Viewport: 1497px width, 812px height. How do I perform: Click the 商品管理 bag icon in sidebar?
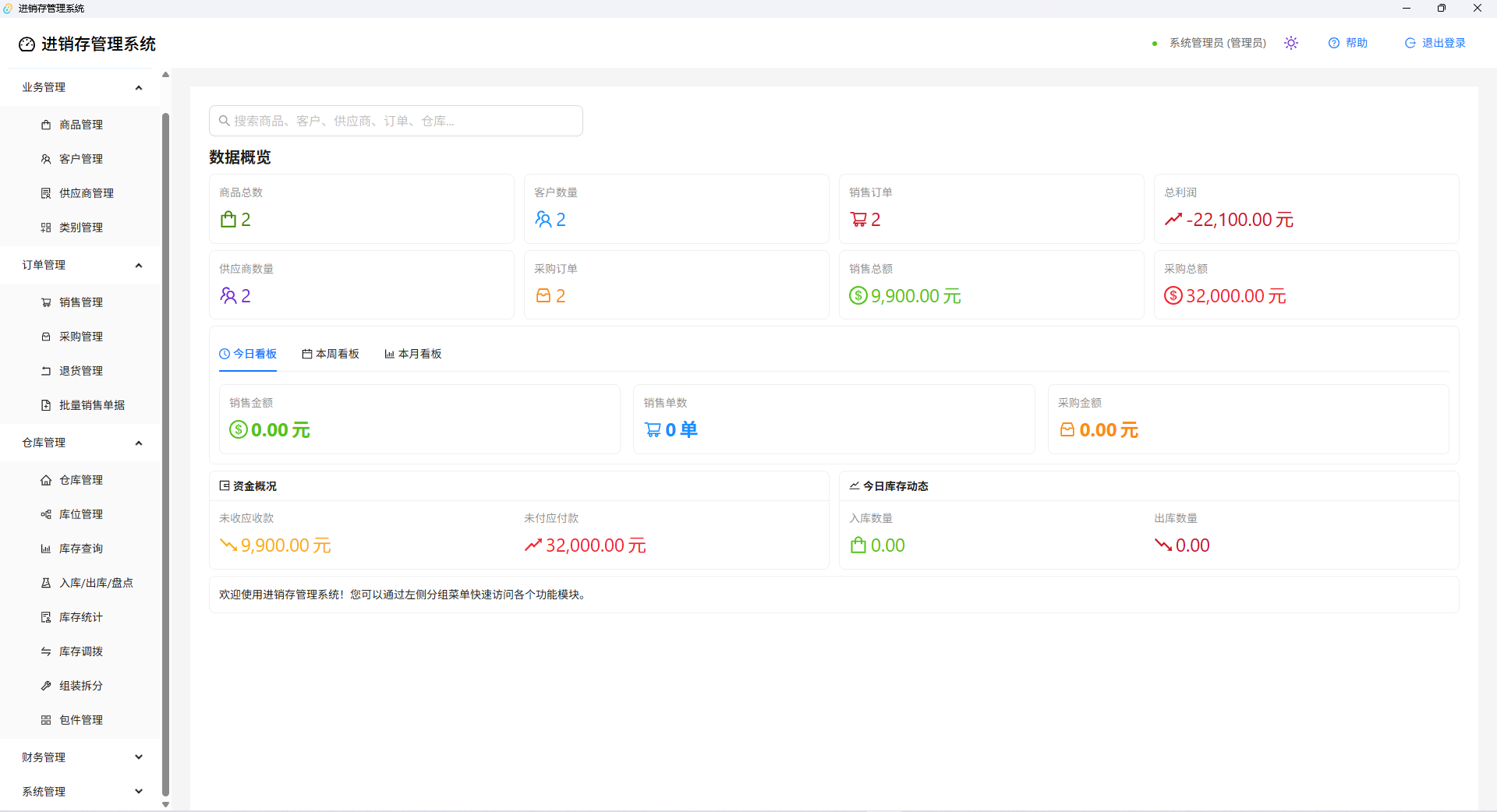(46, 125)
